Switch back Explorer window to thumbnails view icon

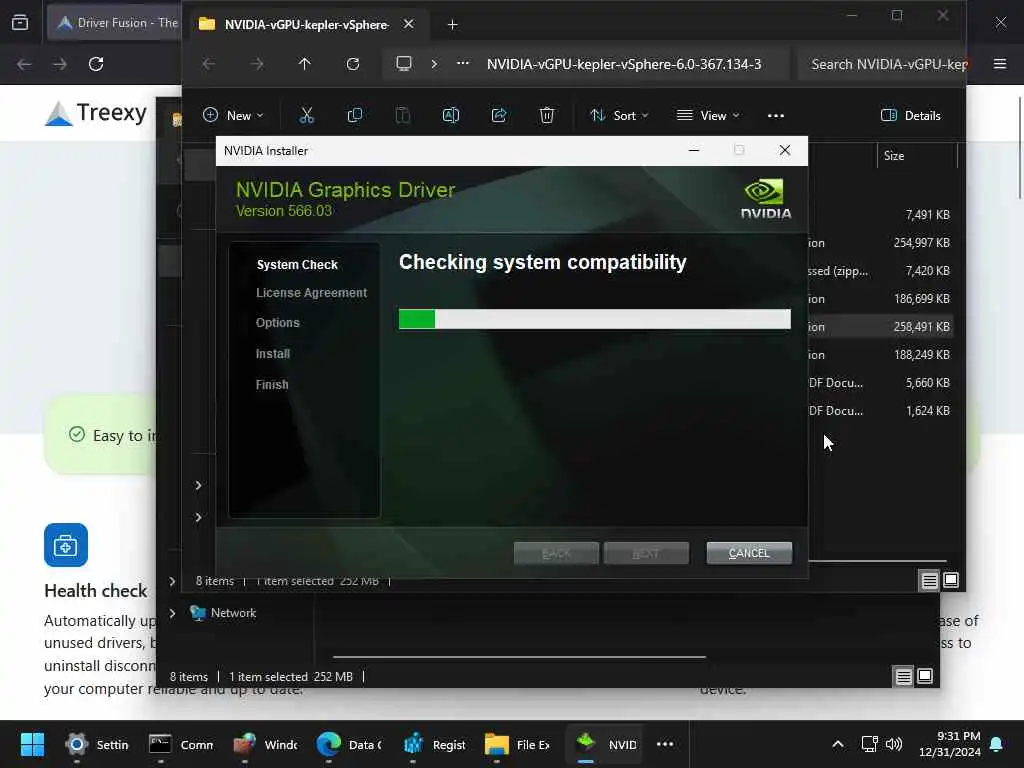[925, 677]
